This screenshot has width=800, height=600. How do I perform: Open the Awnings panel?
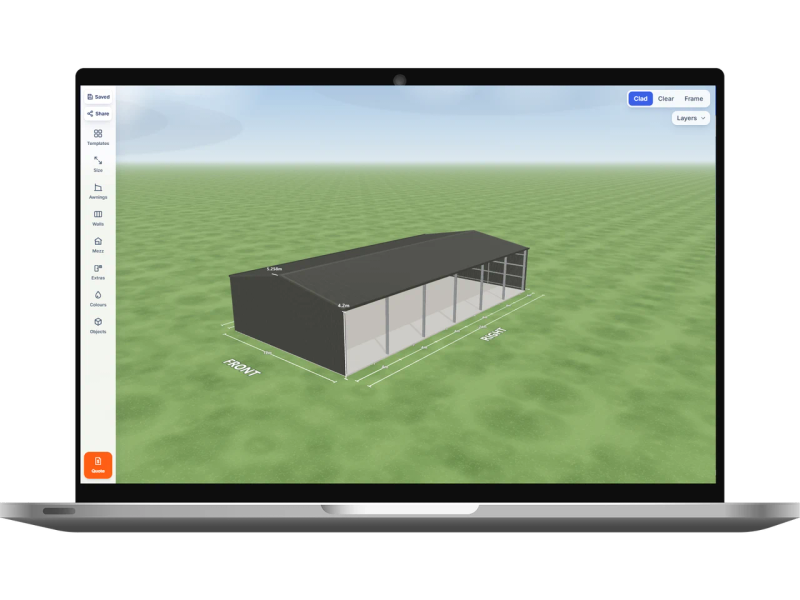point(98,191)
